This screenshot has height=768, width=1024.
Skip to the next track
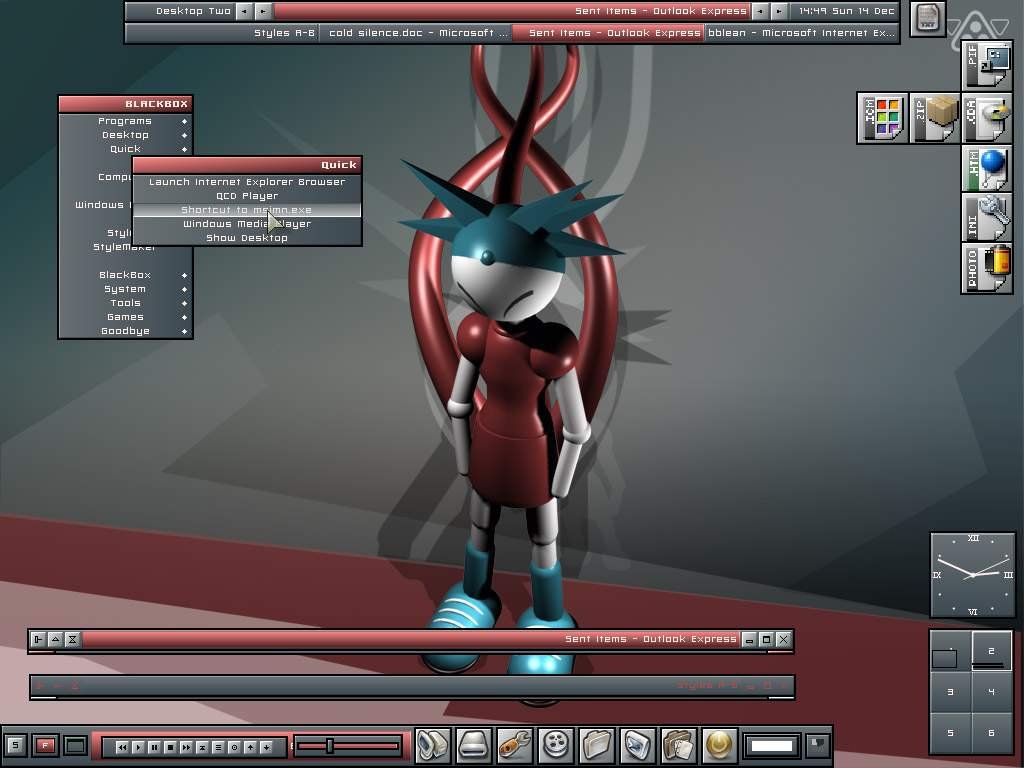coord(186,747)
